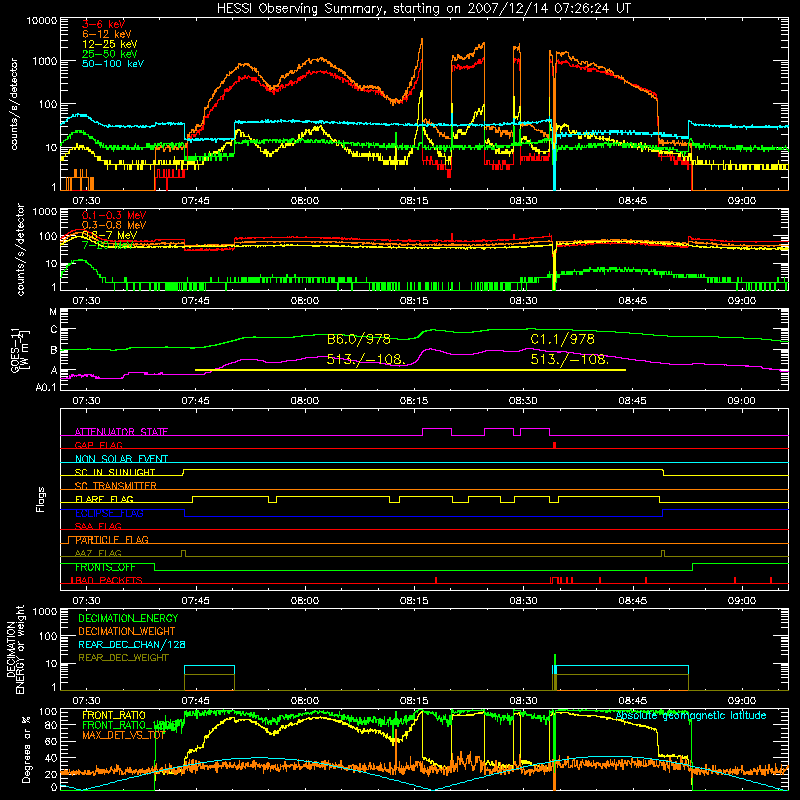Screen dimensions: 800x800
Task: Select the BAD_PACKETS flag label
Action: coord(107,580)
